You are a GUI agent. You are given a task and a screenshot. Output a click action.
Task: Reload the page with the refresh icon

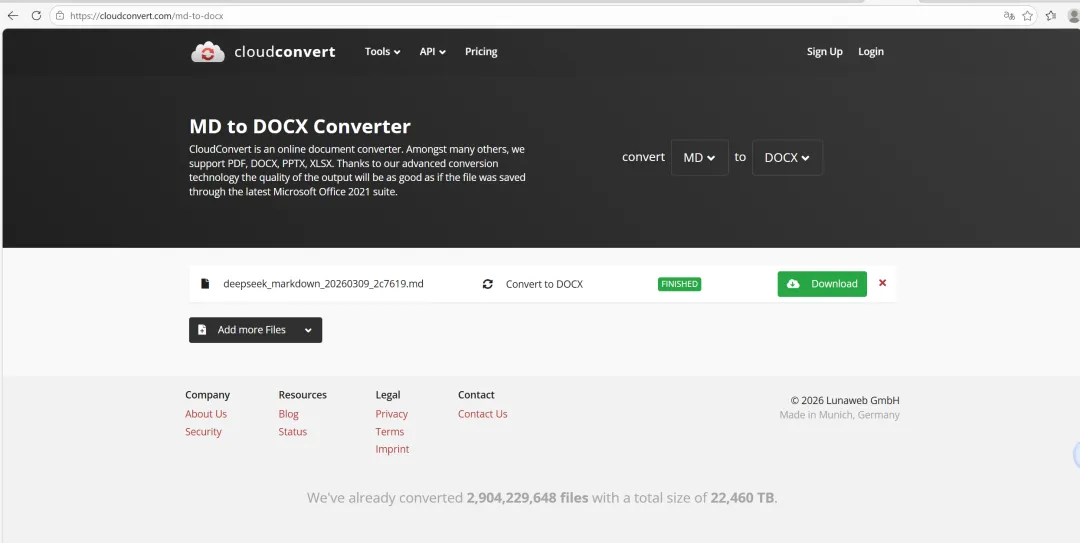(37, 16)
